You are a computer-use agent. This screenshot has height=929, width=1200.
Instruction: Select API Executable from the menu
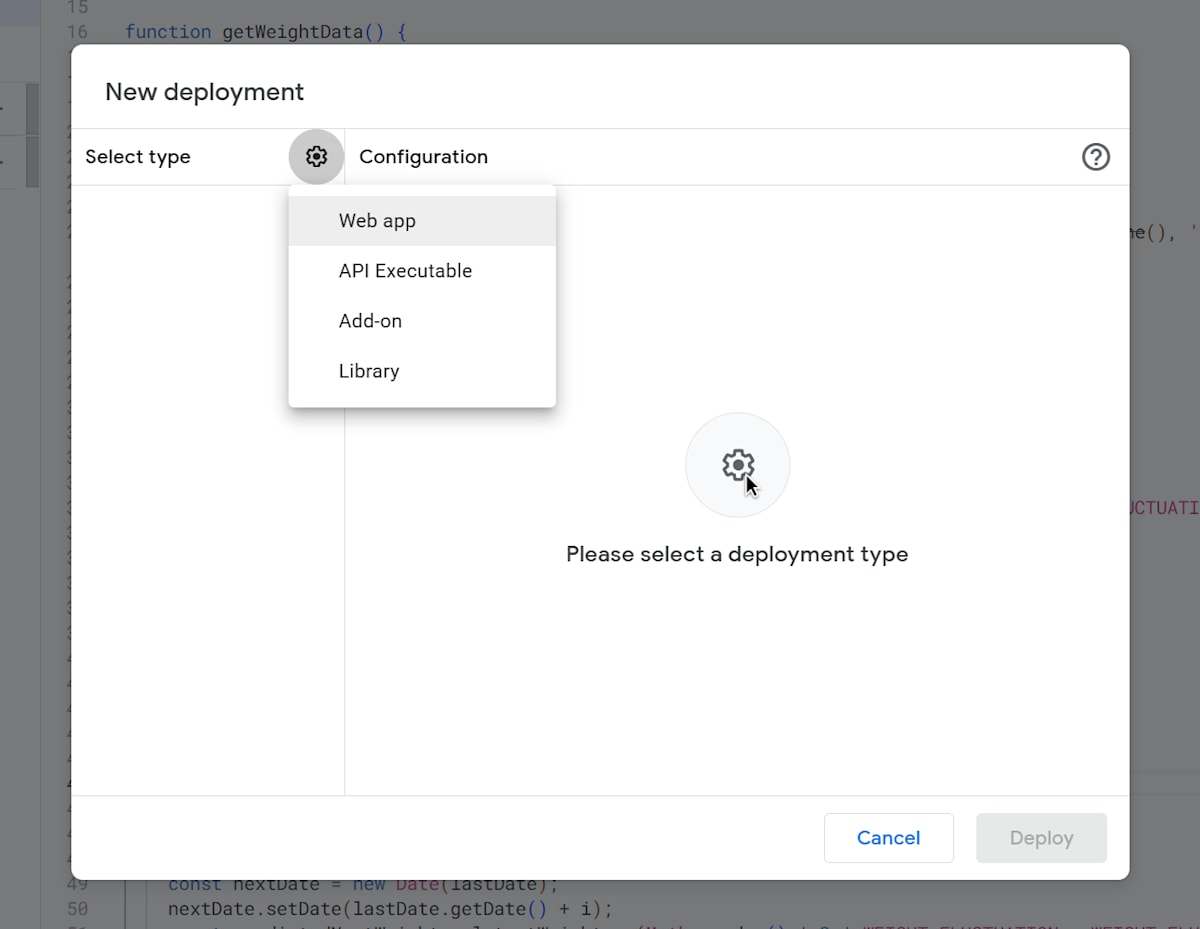pyautogui.click(x=422, y=271)
